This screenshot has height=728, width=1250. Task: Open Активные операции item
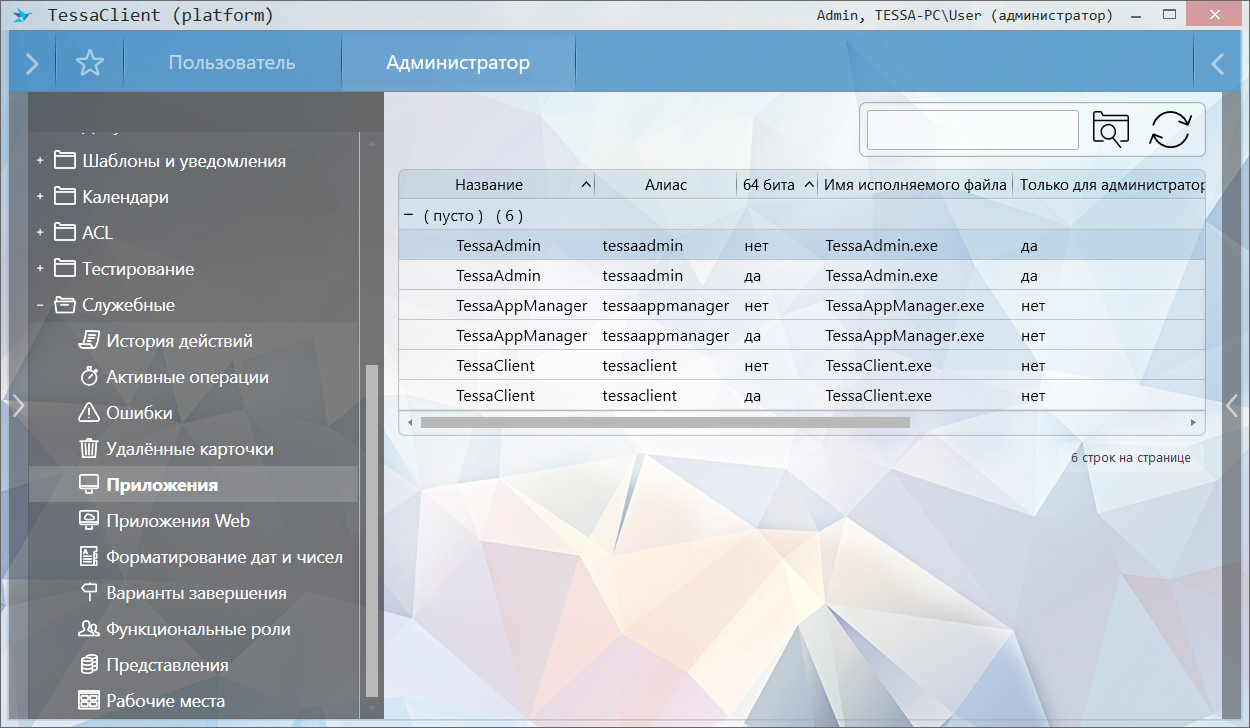click(187, 377)
